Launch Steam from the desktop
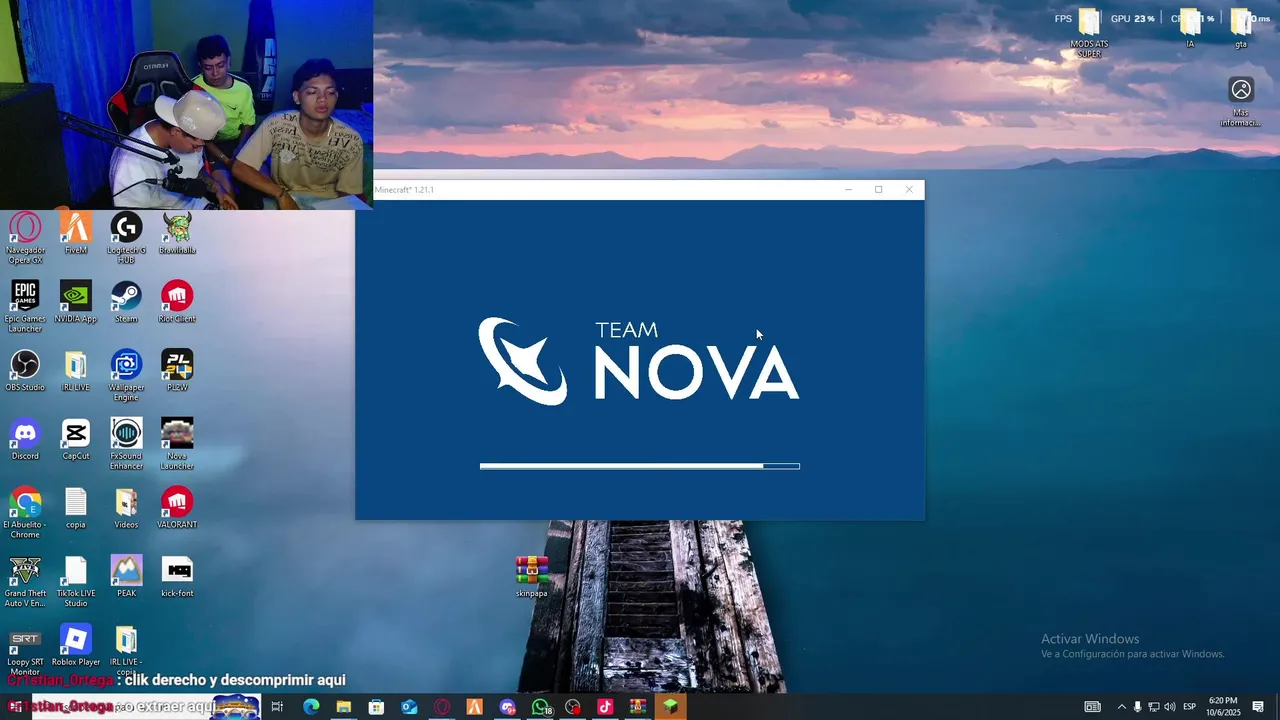 [126, 302]
